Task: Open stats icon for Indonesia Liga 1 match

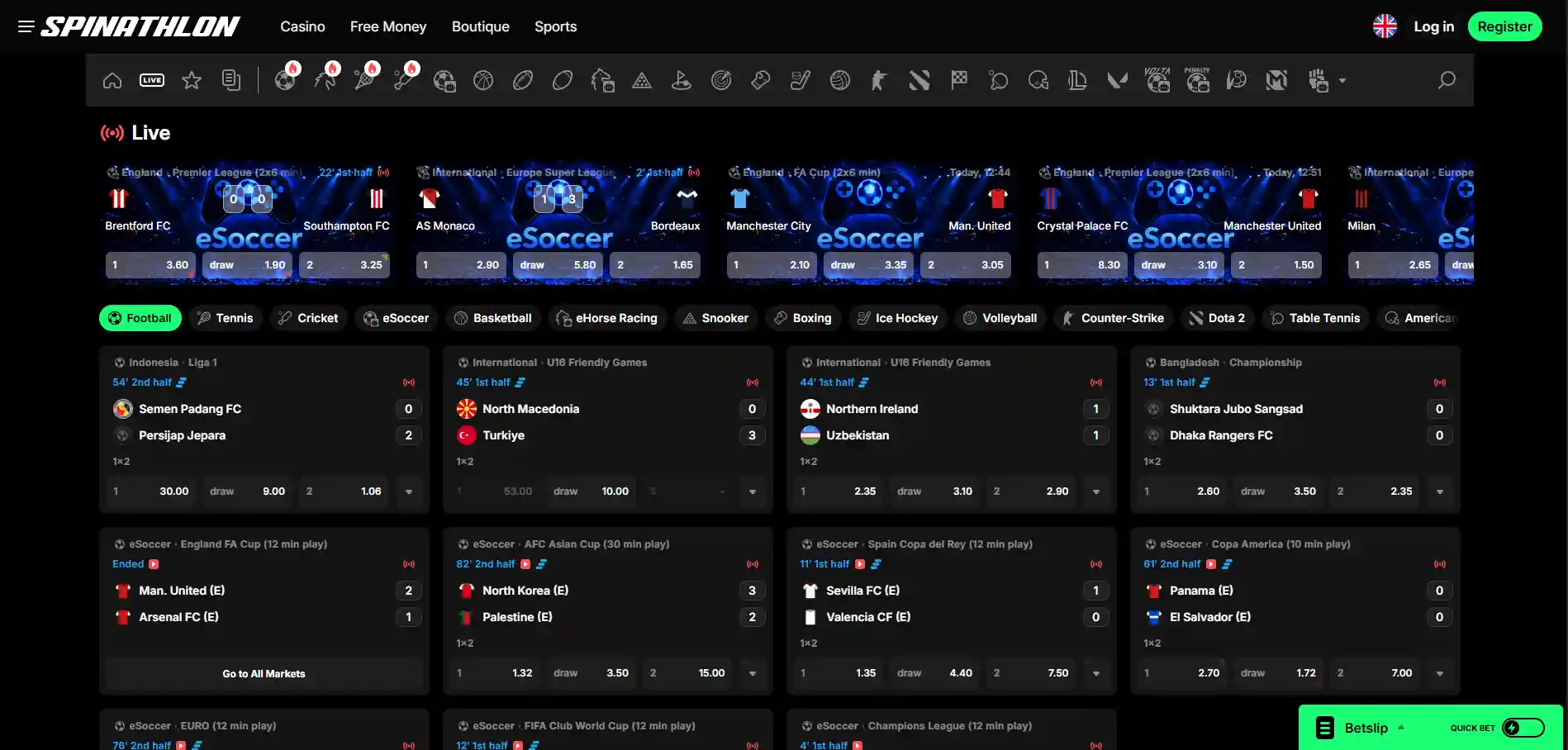Action: coord(182,382)
